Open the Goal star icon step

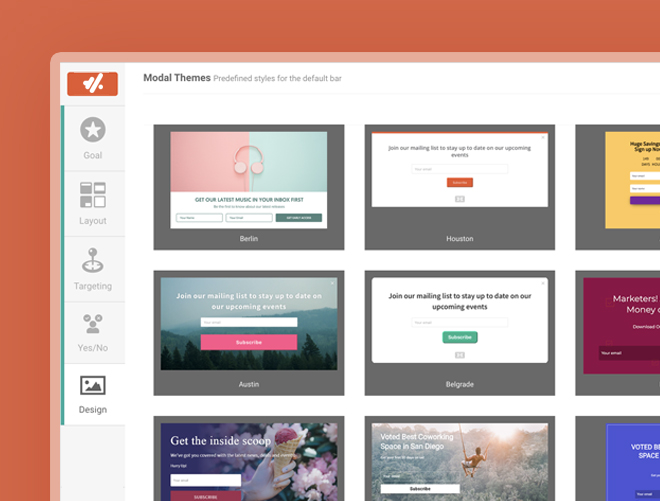93,129
